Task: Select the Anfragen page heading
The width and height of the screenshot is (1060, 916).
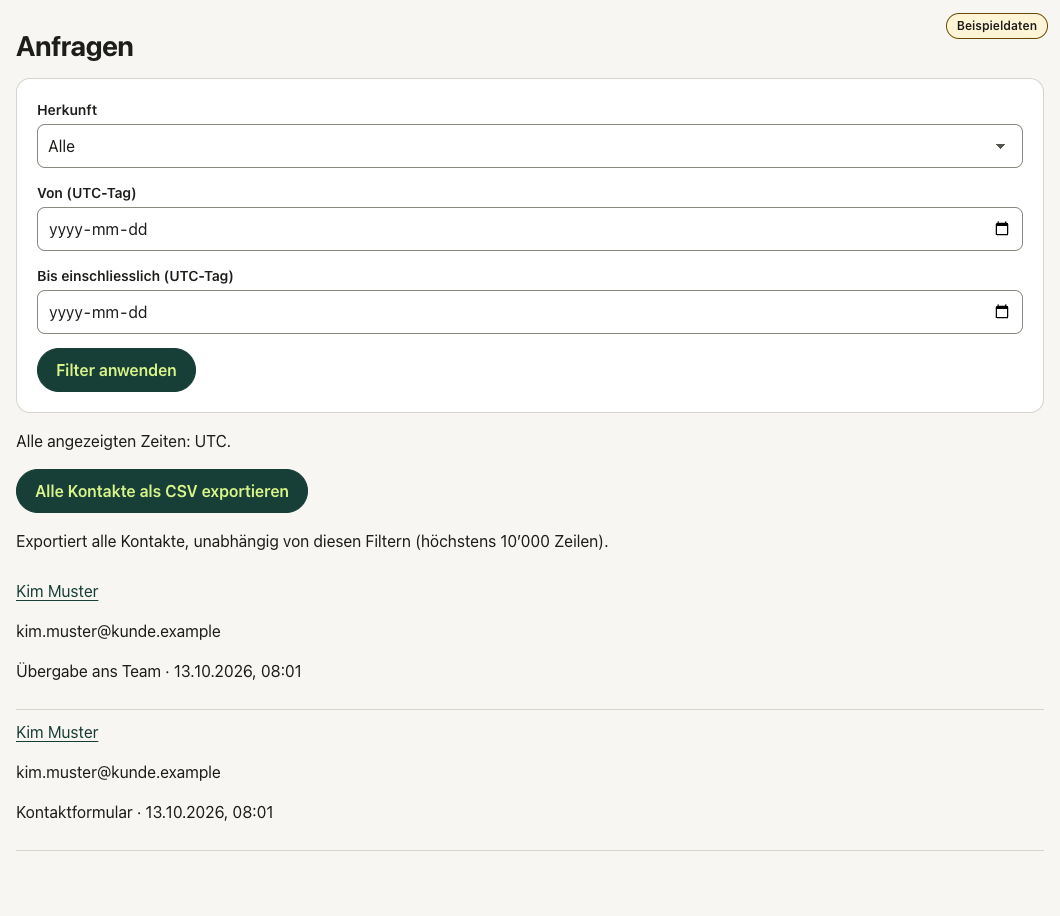Action: click(75, 47)
